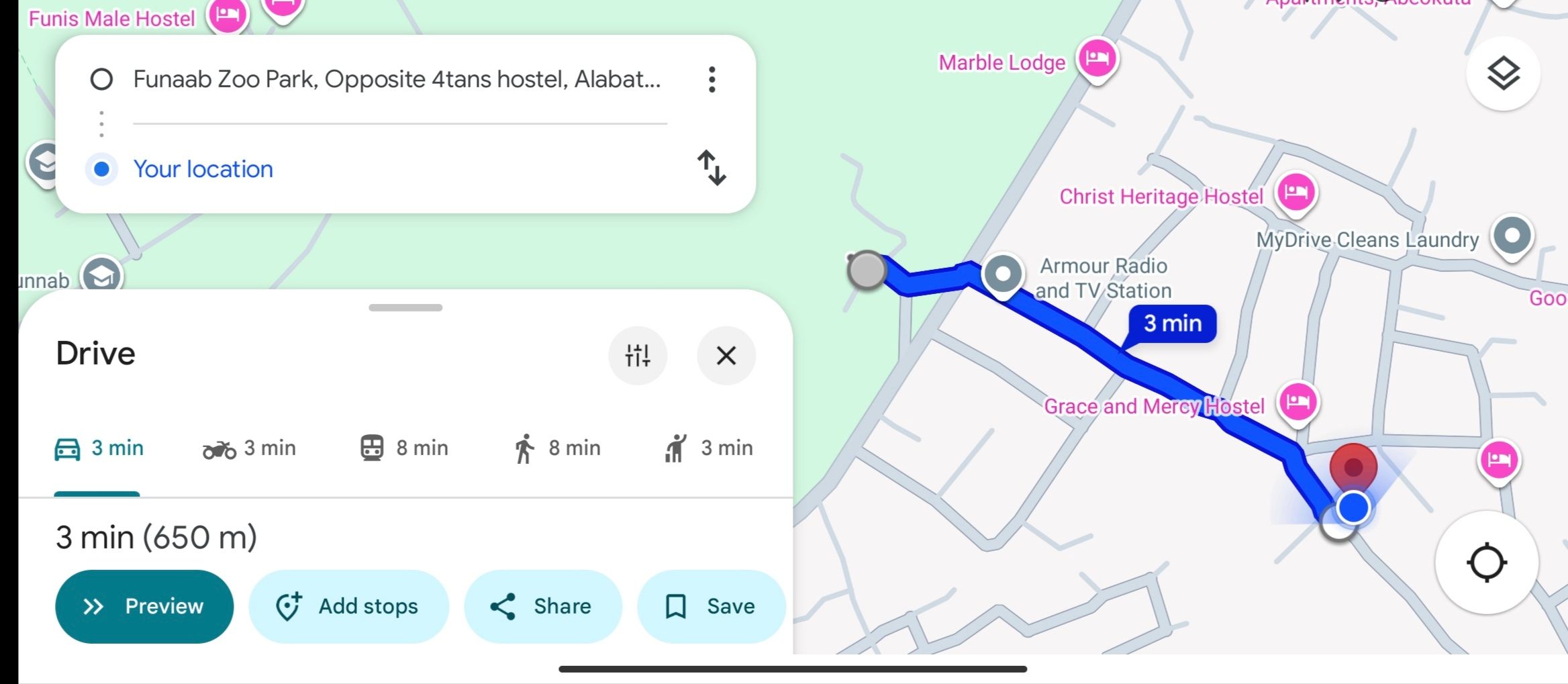Tap the Christ Heritage Hostel pin
This screenshot has width=1568, height=684.
[x=1296, y=193]
